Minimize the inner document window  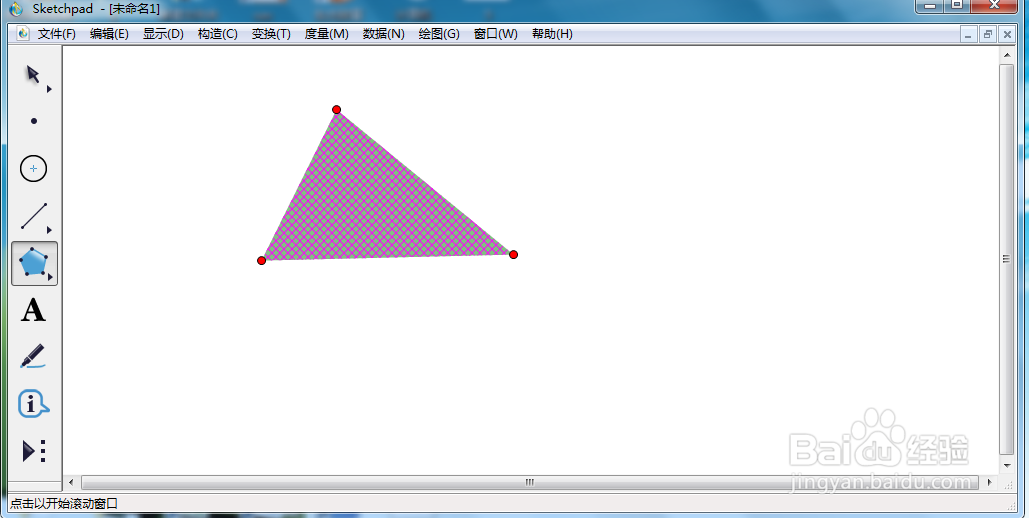(968, 34)
